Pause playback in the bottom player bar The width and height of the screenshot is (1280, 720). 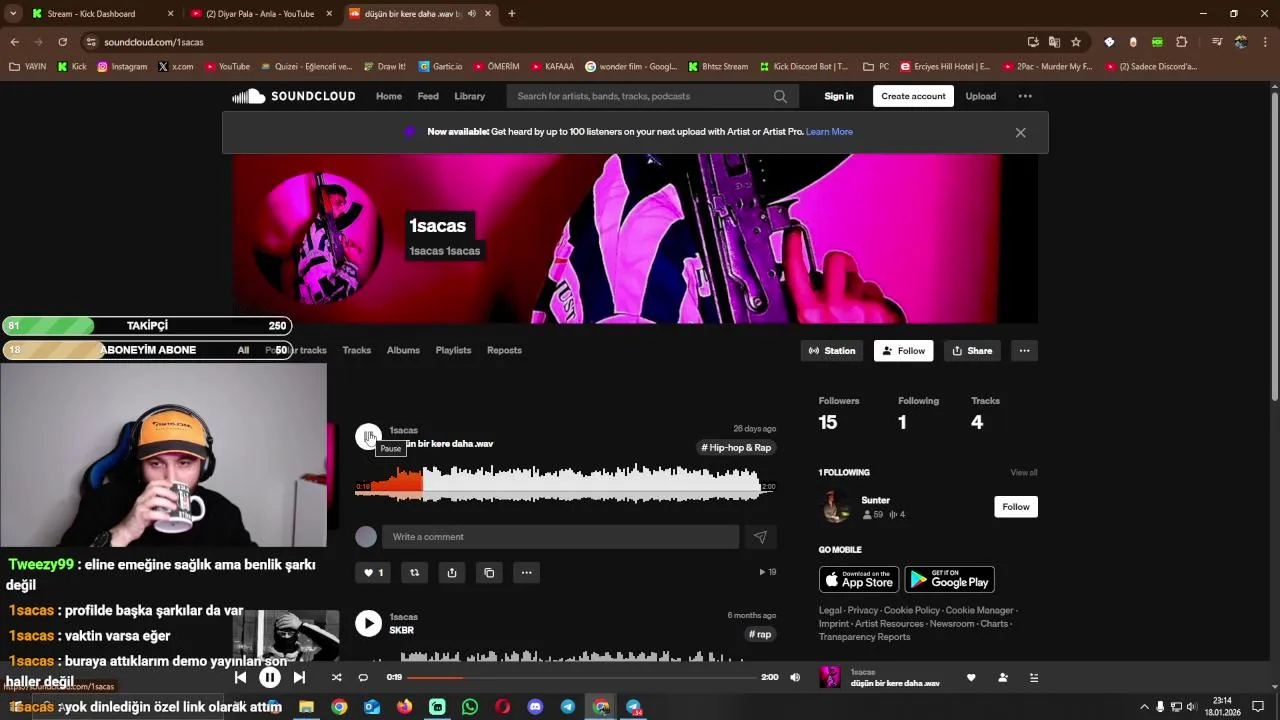pos(270,677)
